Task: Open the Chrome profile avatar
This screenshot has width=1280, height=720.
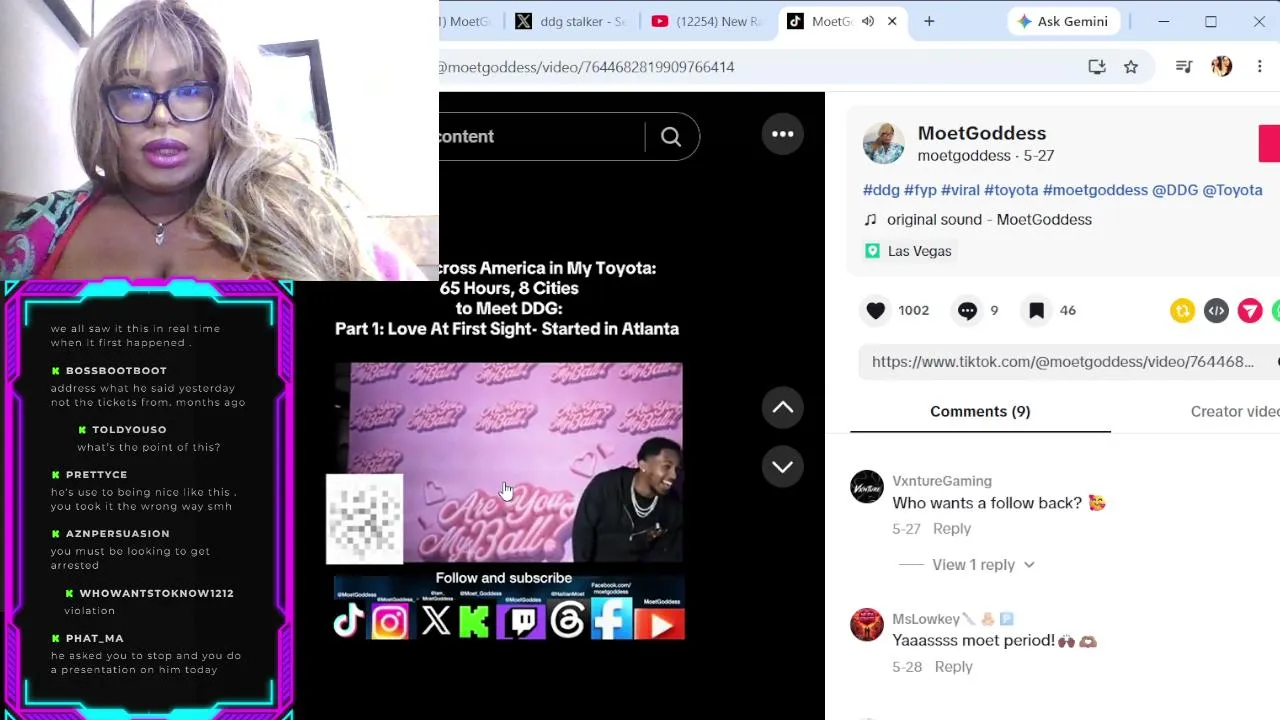Action: [1221, 66]
